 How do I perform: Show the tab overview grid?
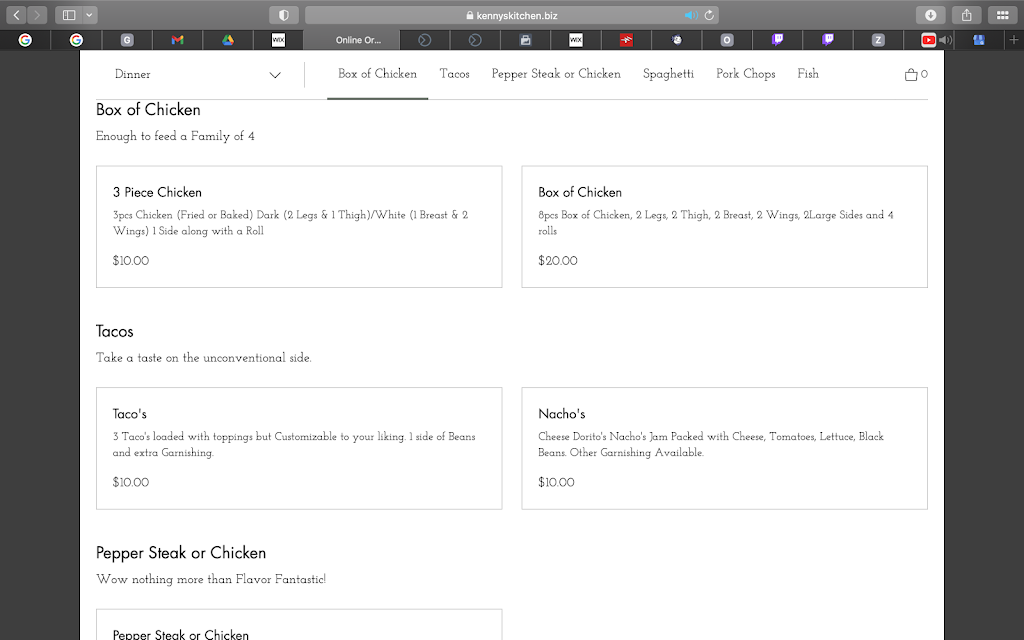point(1001,15)
